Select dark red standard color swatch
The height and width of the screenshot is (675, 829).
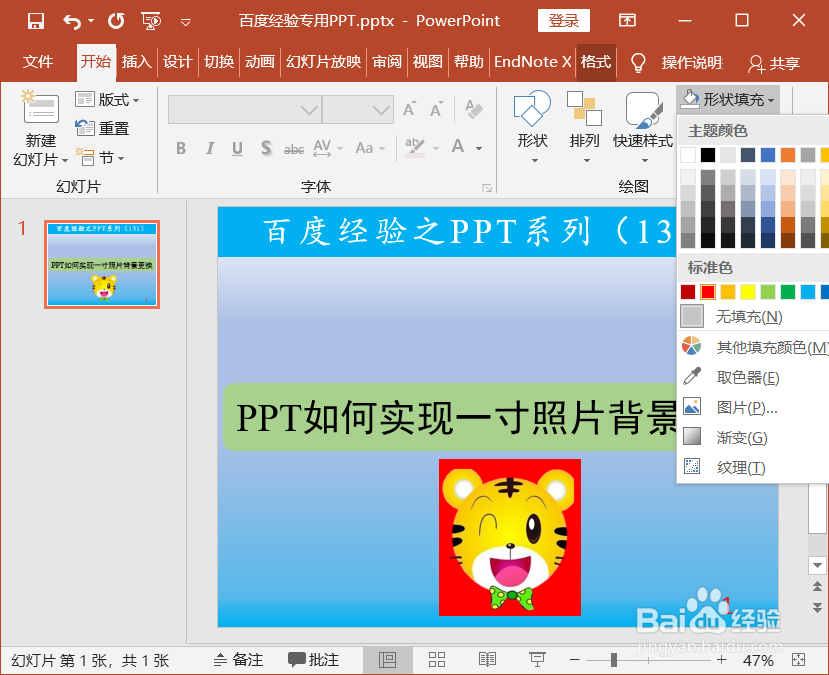click(x=688, y=292)
